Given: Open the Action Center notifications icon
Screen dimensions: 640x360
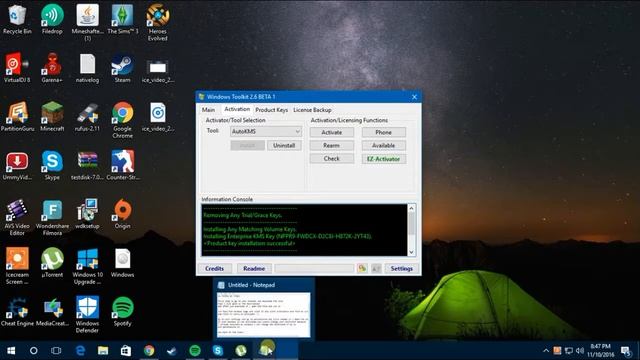Looking at the screenshot, I should pyautogui.click(x=625, y=351).
